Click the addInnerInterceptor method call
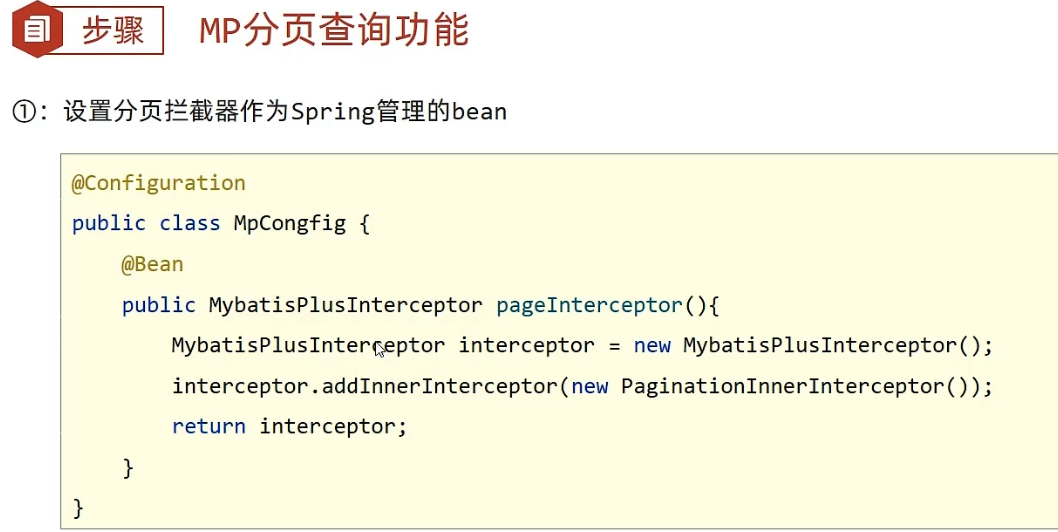This screenshot has height=532, width=1058. point(440,386)
